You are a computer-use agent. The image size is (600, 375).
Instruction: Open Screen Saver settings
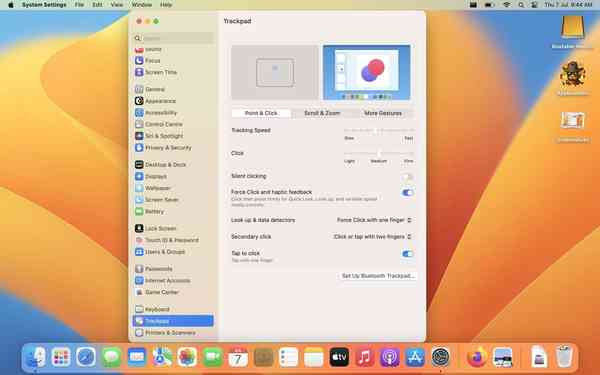[x=173, y=200]
